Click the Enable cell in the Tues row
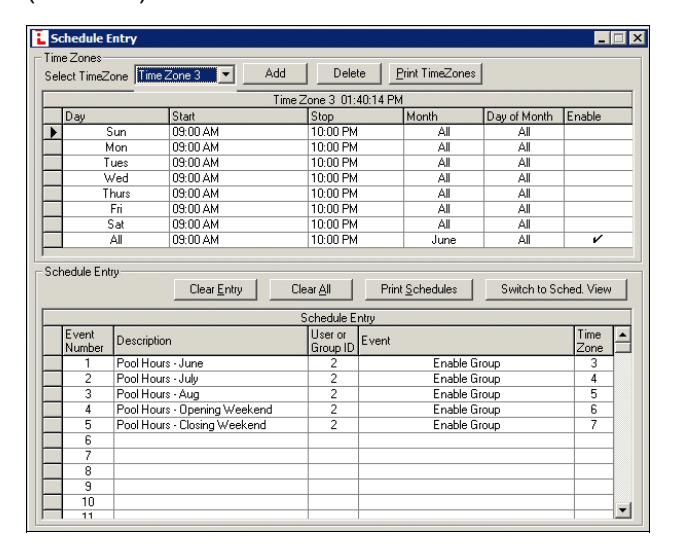 coord(598,163)
